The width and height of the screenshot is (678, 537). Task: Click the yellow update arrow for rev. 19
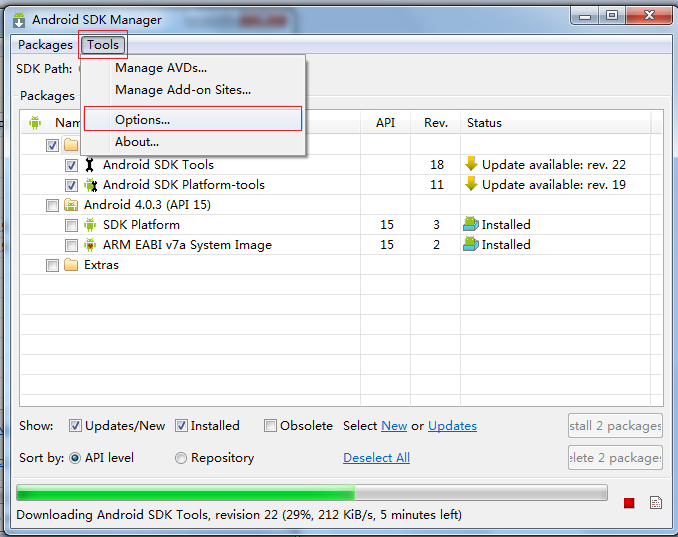471,184
